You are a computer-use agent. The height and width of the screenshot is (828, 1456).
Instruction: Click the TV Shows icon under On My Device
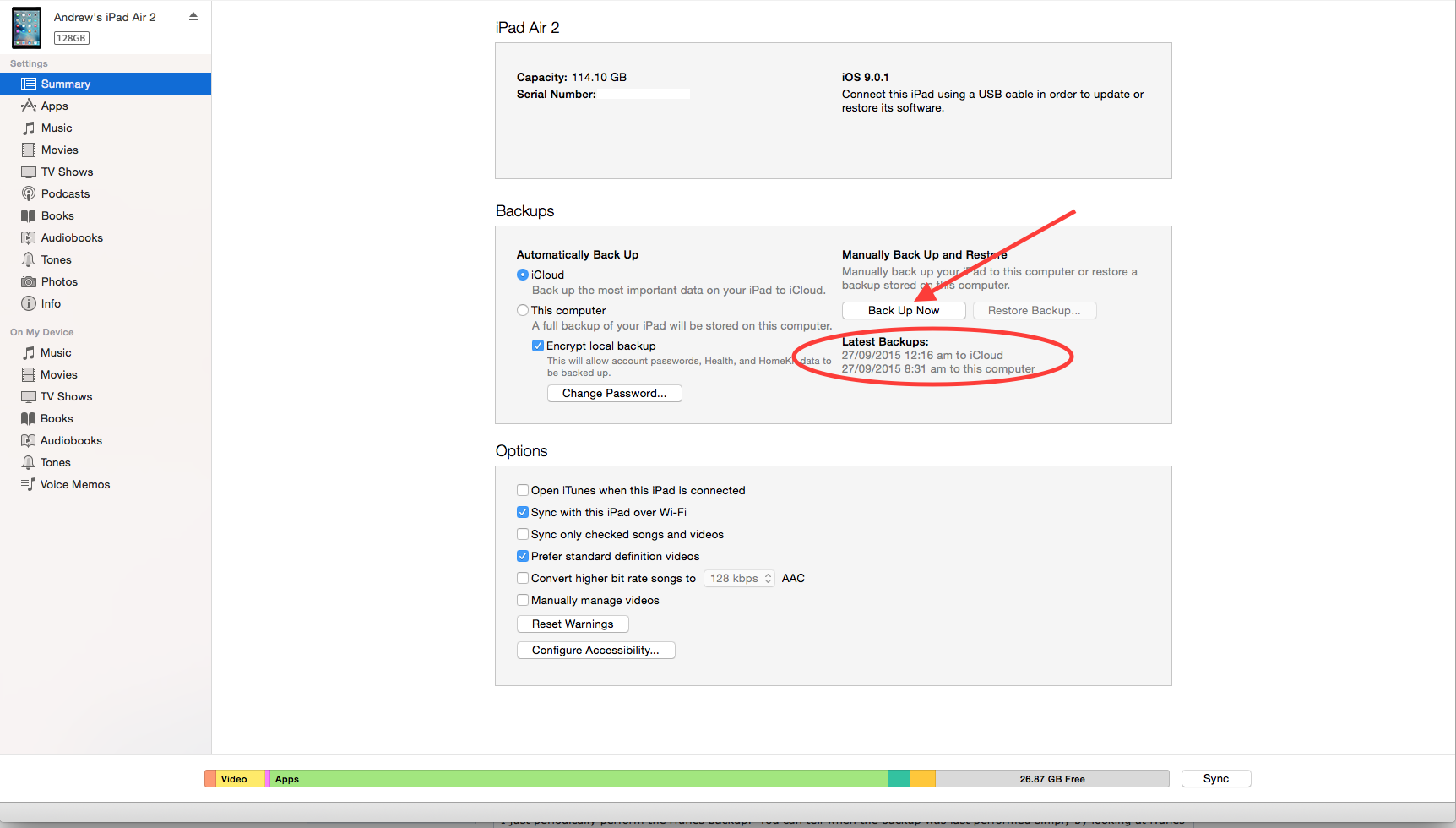pos(29,396)
